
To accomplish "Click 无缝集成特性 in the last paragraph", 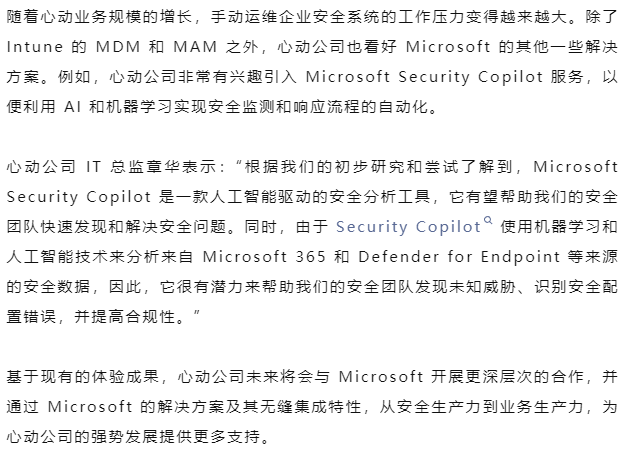I will (311, 407).
